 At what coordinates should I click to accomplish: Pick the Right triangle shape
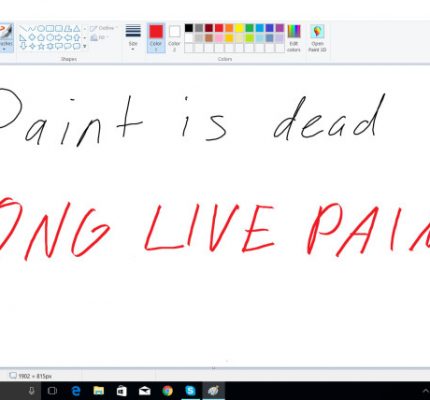23,37
